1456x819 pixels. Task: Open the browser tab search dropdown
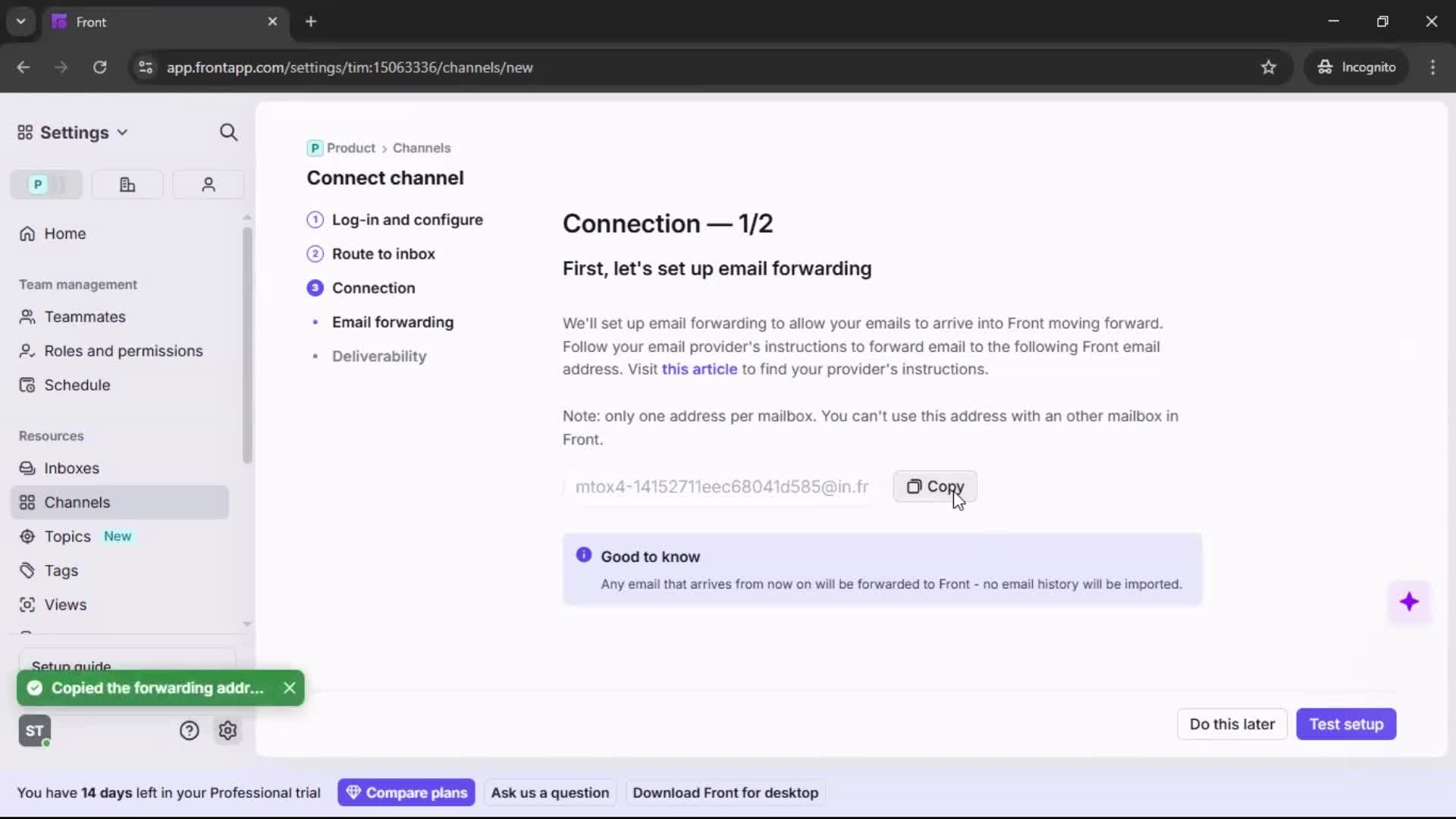[x=20, y=21]
